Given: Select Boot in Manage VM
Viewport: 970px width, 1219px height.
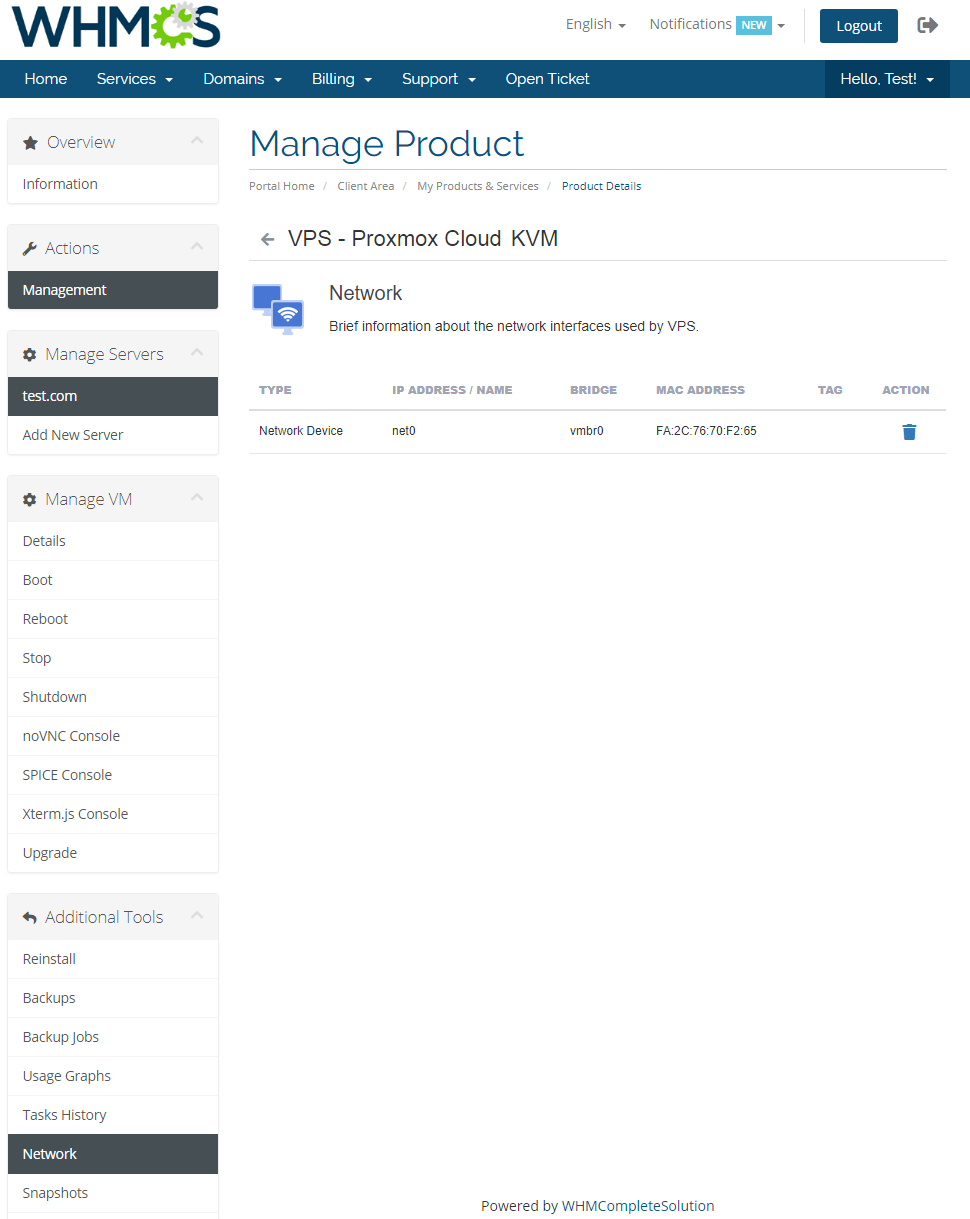Looking at the screenshot, I should coord(113,580).
